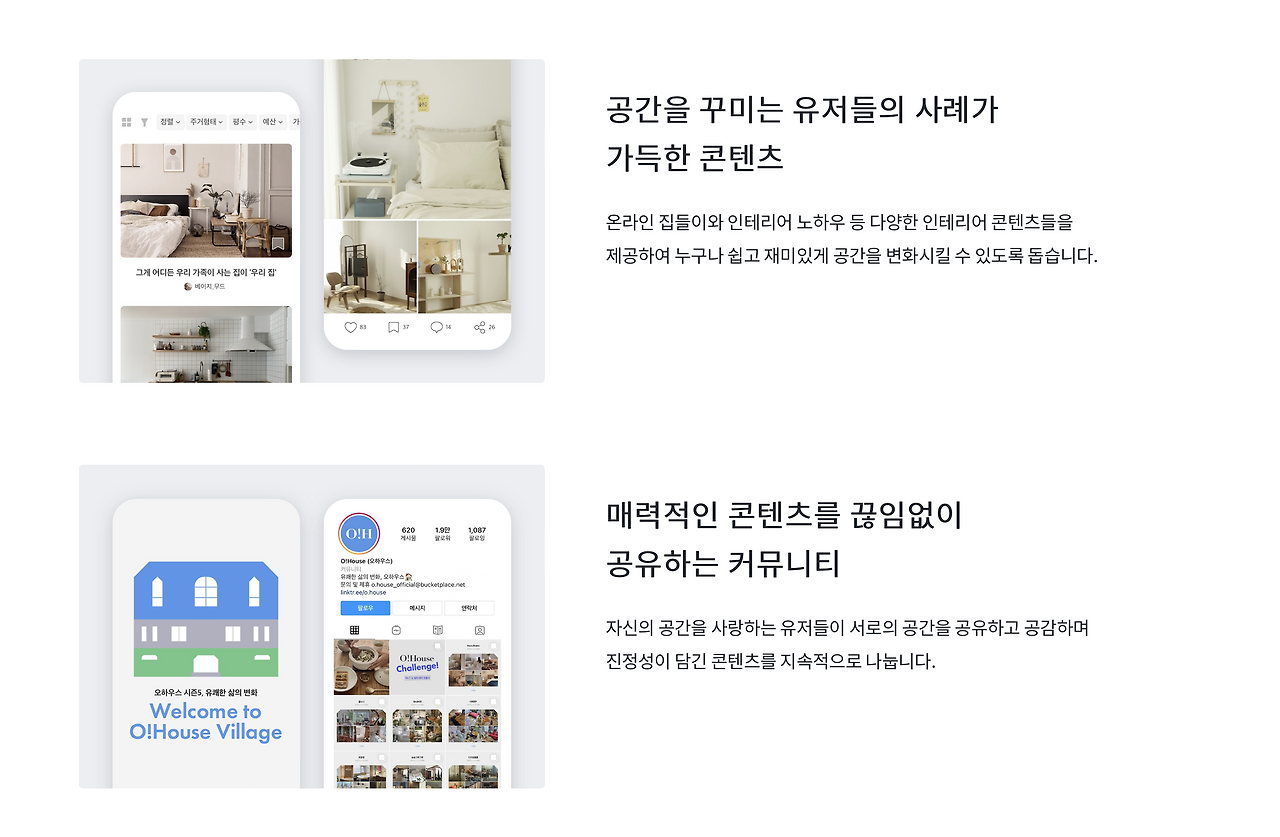Open the guides tab icon in profile
The image size is (1280, 837).
(x=438, y=630)
